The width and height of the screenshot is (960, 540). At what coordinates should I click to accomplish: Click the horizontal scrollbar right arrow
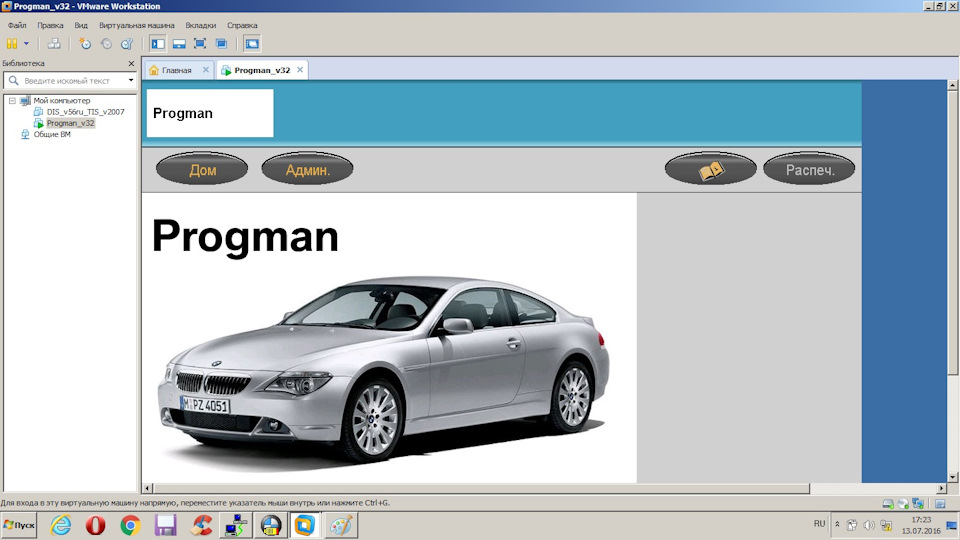point(942,489)
